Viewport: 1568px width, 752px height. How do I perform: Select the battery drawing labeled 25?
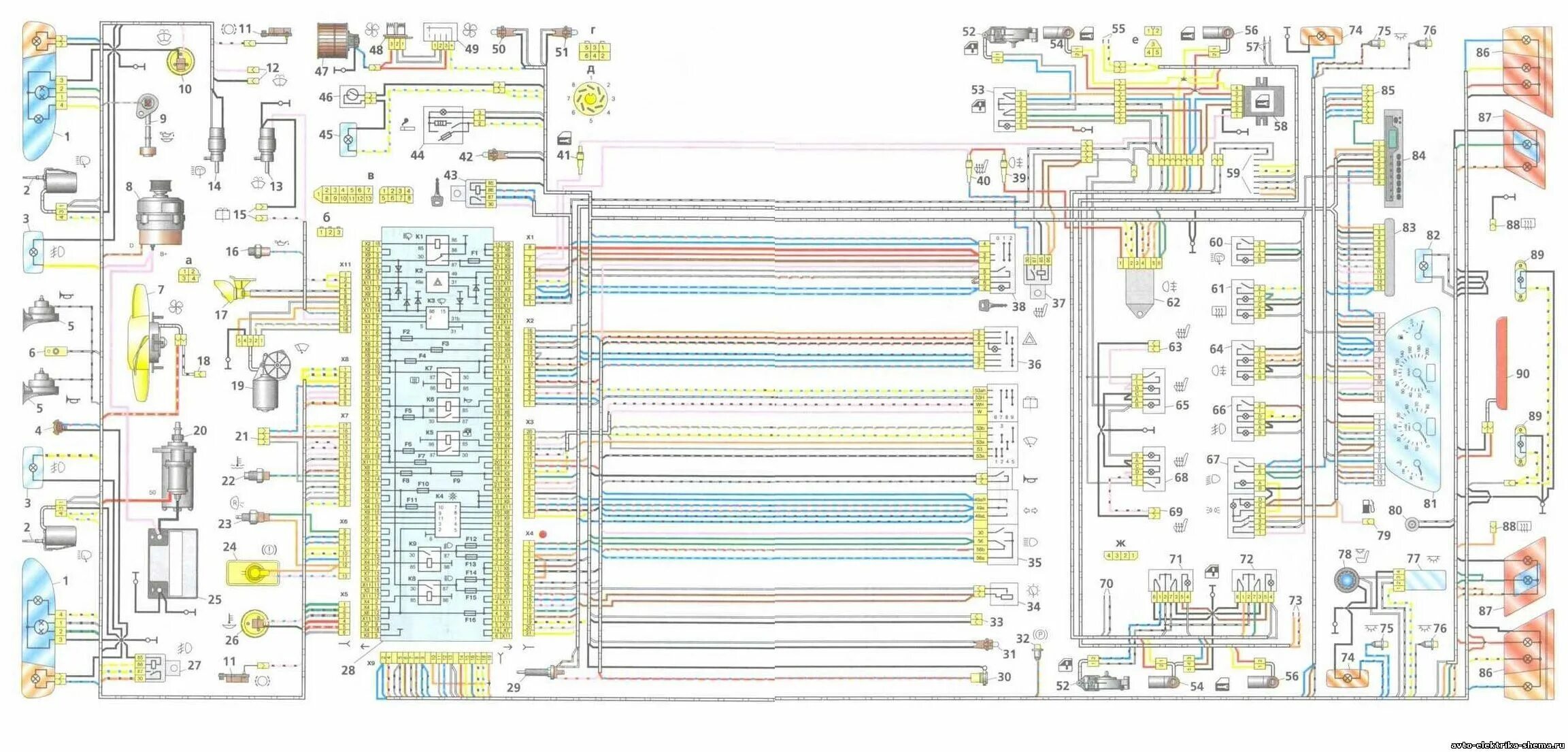tap(173, 563)
